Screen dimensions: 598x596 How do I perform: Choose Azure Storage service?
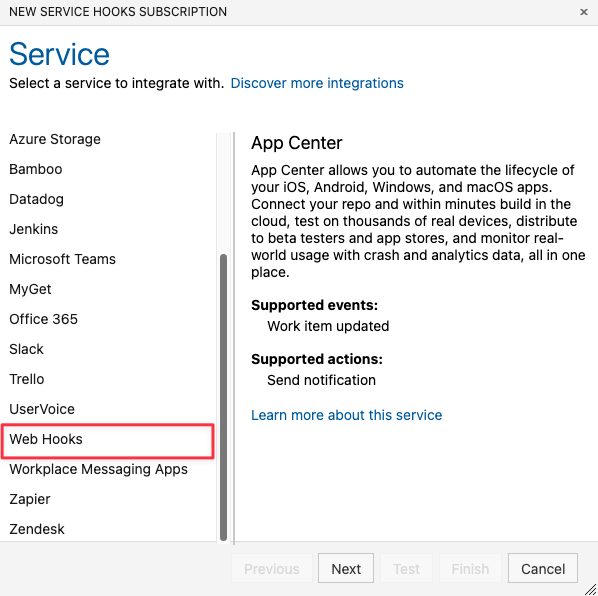pos(108,139)
